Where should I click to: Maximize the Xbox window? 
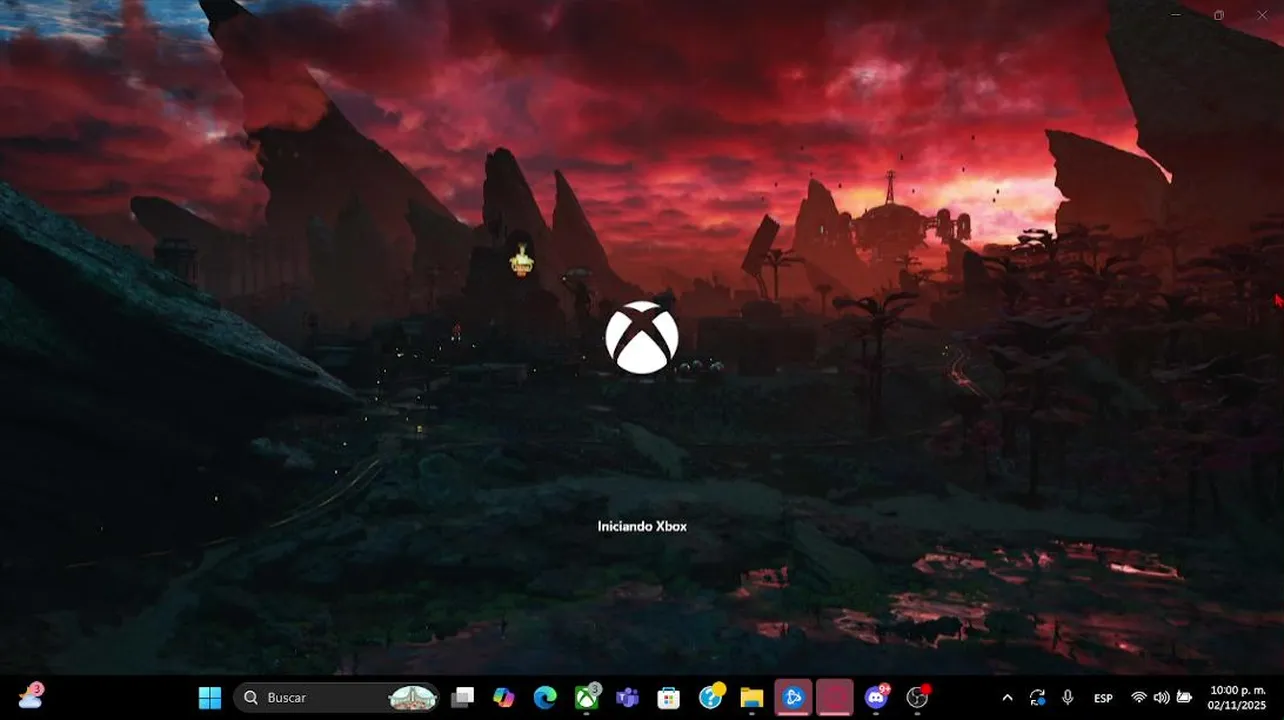pos(1218,15)
